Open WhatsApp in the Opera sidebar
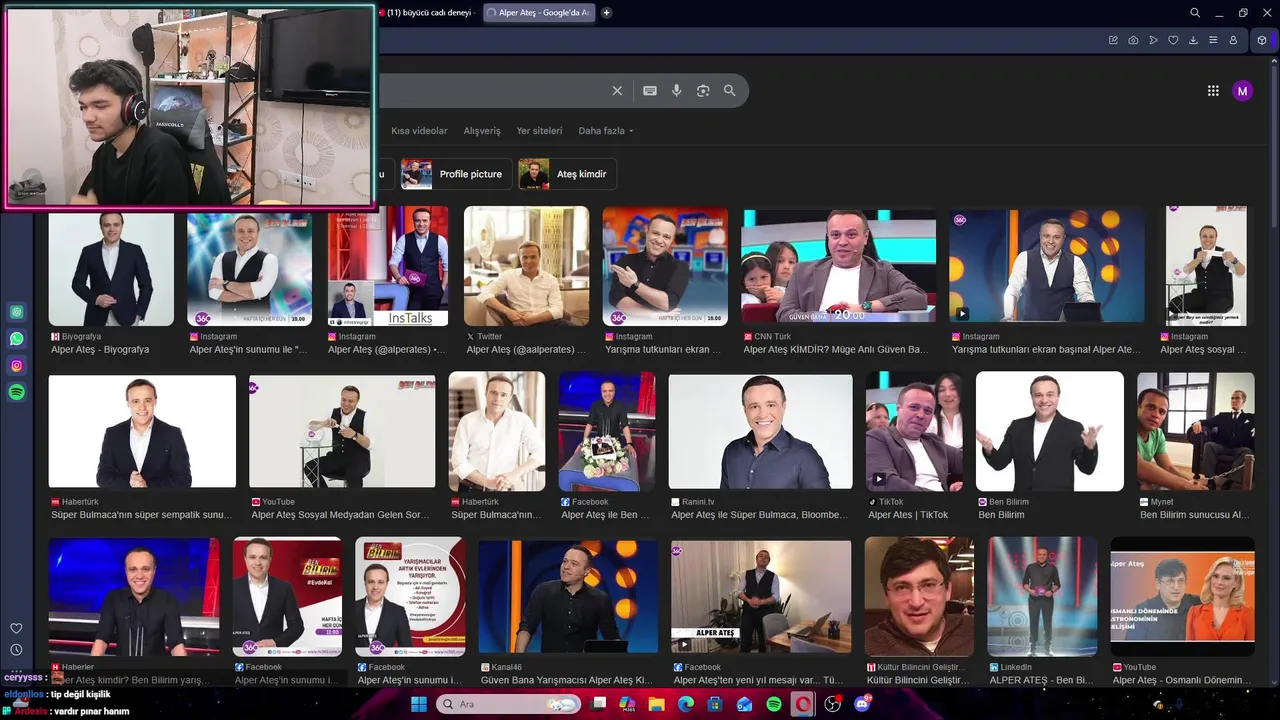Screen dimensions: 1280x720 point(17,339)
